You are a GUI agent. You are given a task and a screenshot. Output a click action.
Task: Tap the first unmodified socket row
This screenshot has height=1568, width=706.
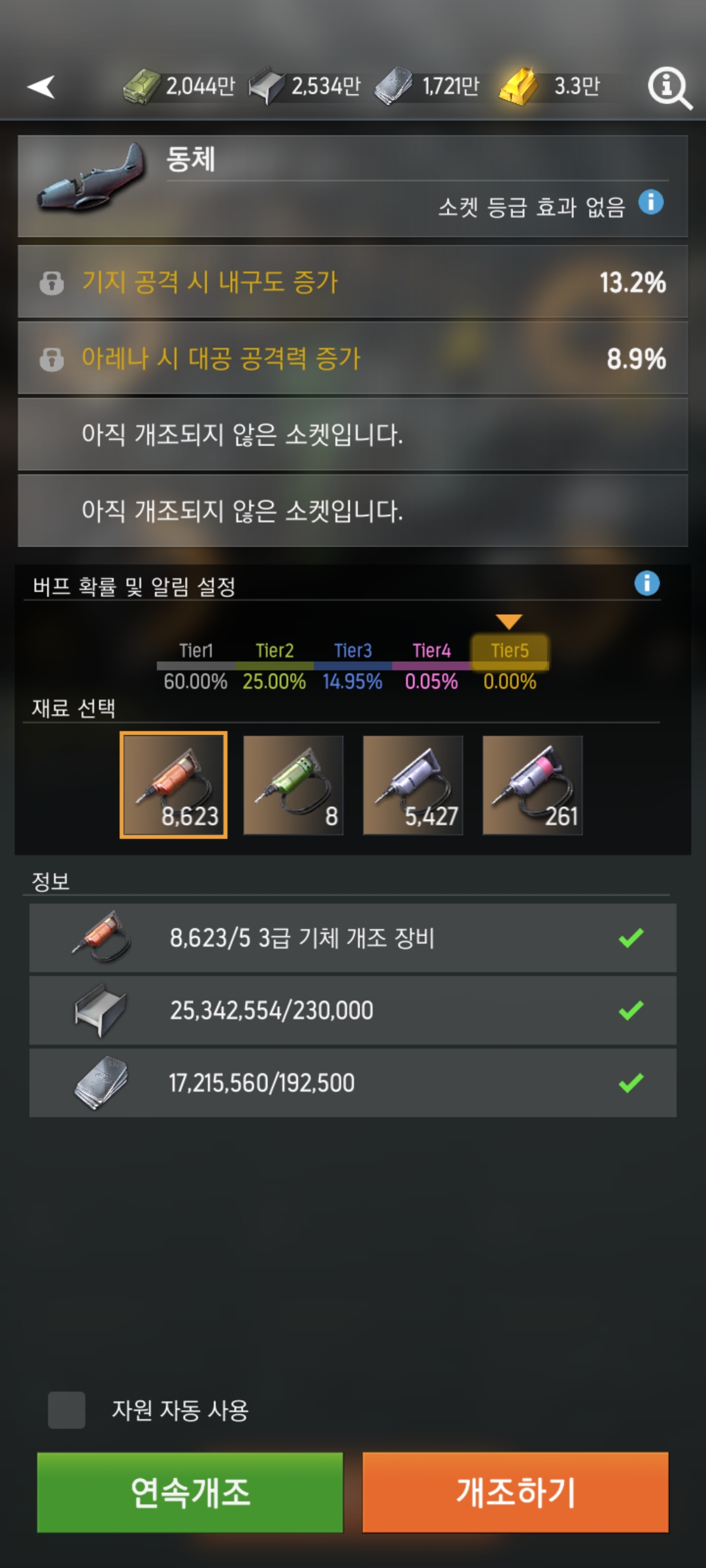point(353,434)
